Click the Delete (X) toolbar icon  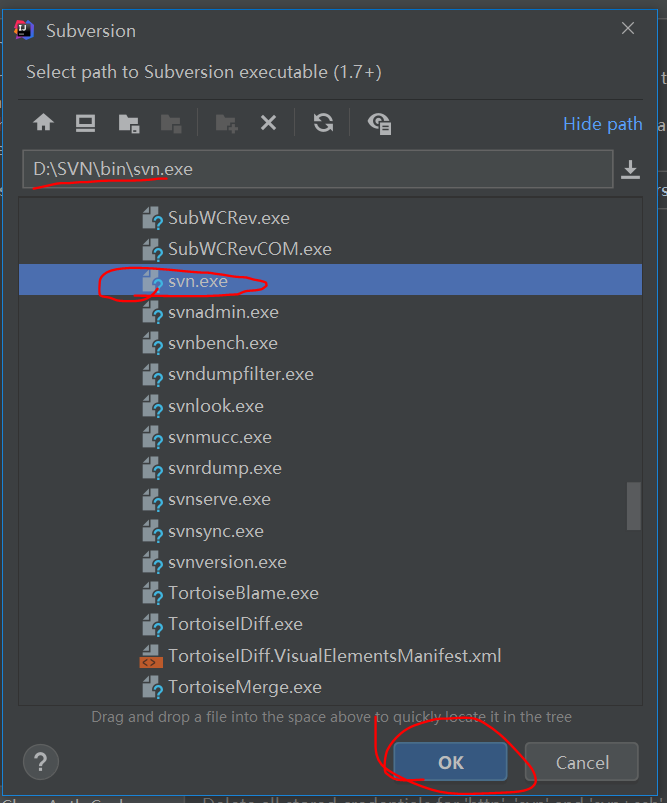(x=268, y=123)
